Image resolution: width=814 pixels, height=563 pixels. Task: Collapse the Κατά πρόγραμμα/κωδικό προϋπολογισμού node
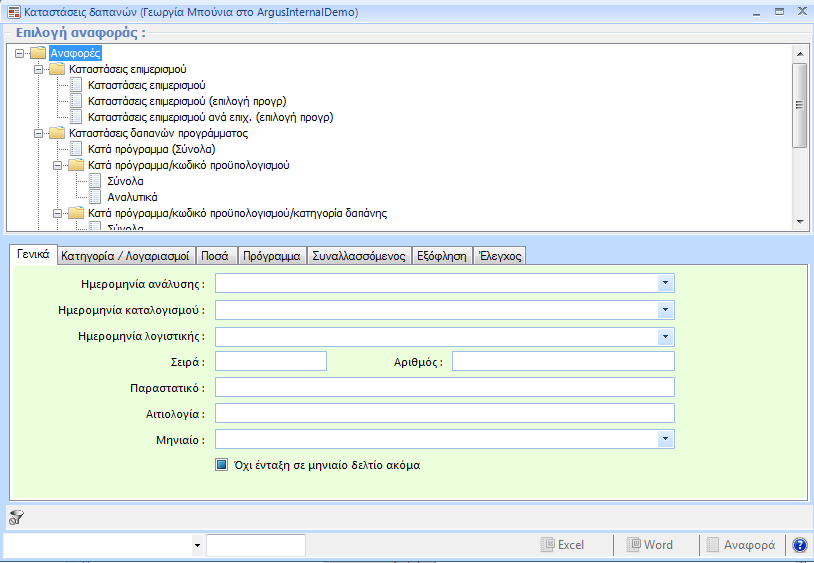[x=57, y=165]
